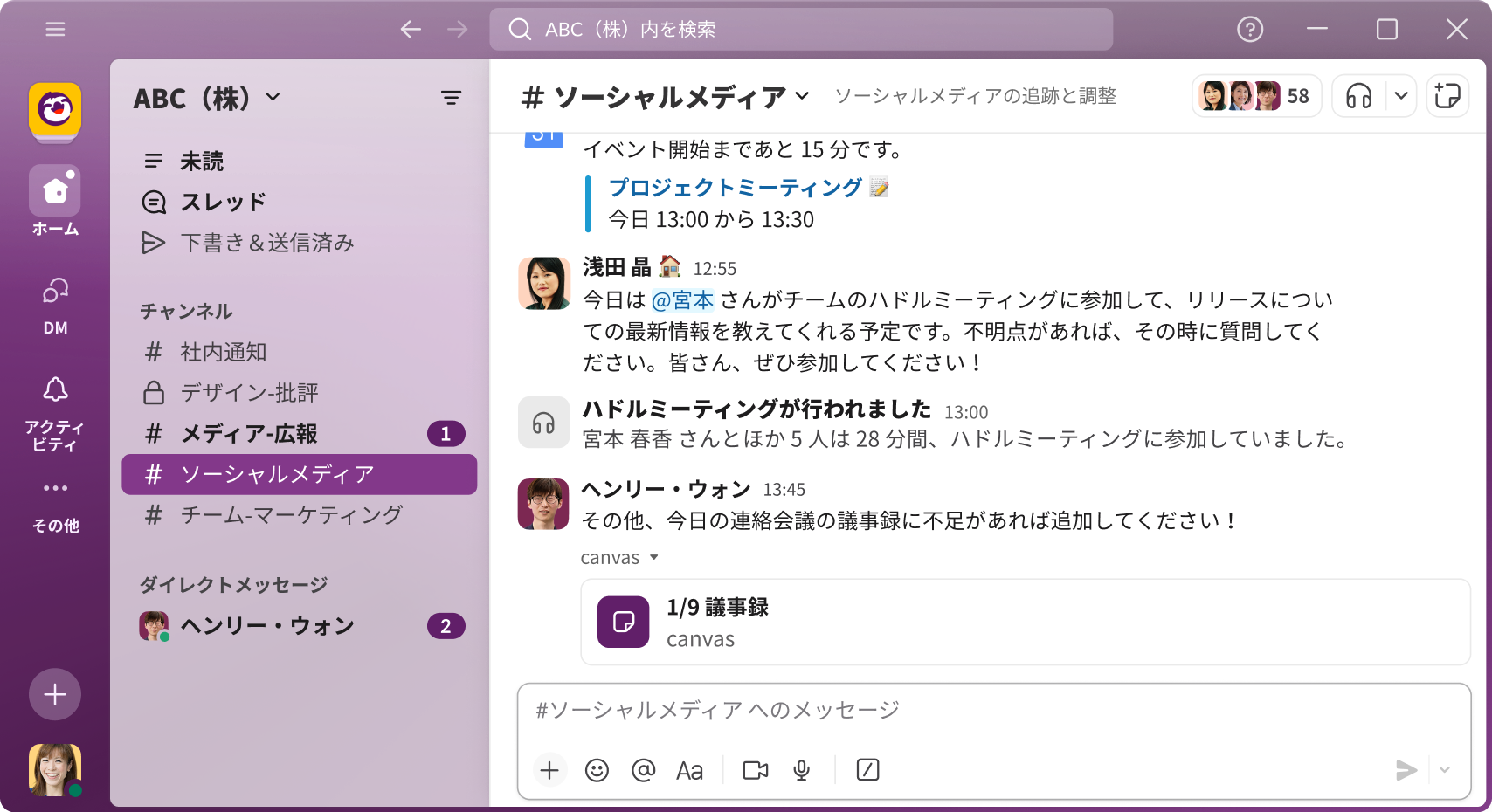
Task: Open アクティビティ from the left rail
Action: click(x=55, y=402)
